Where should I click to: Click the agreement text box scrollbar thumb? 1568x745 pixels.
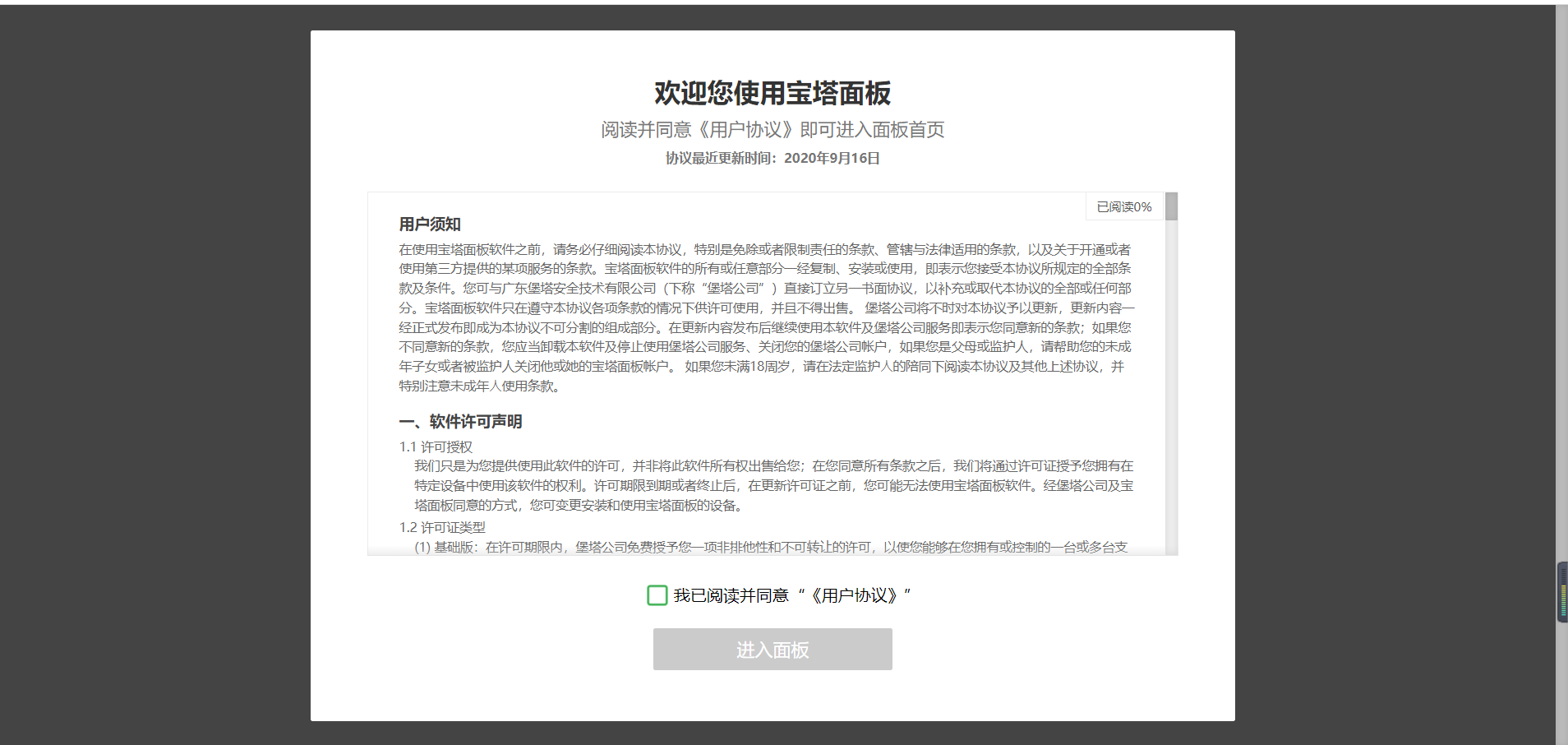1171,206
